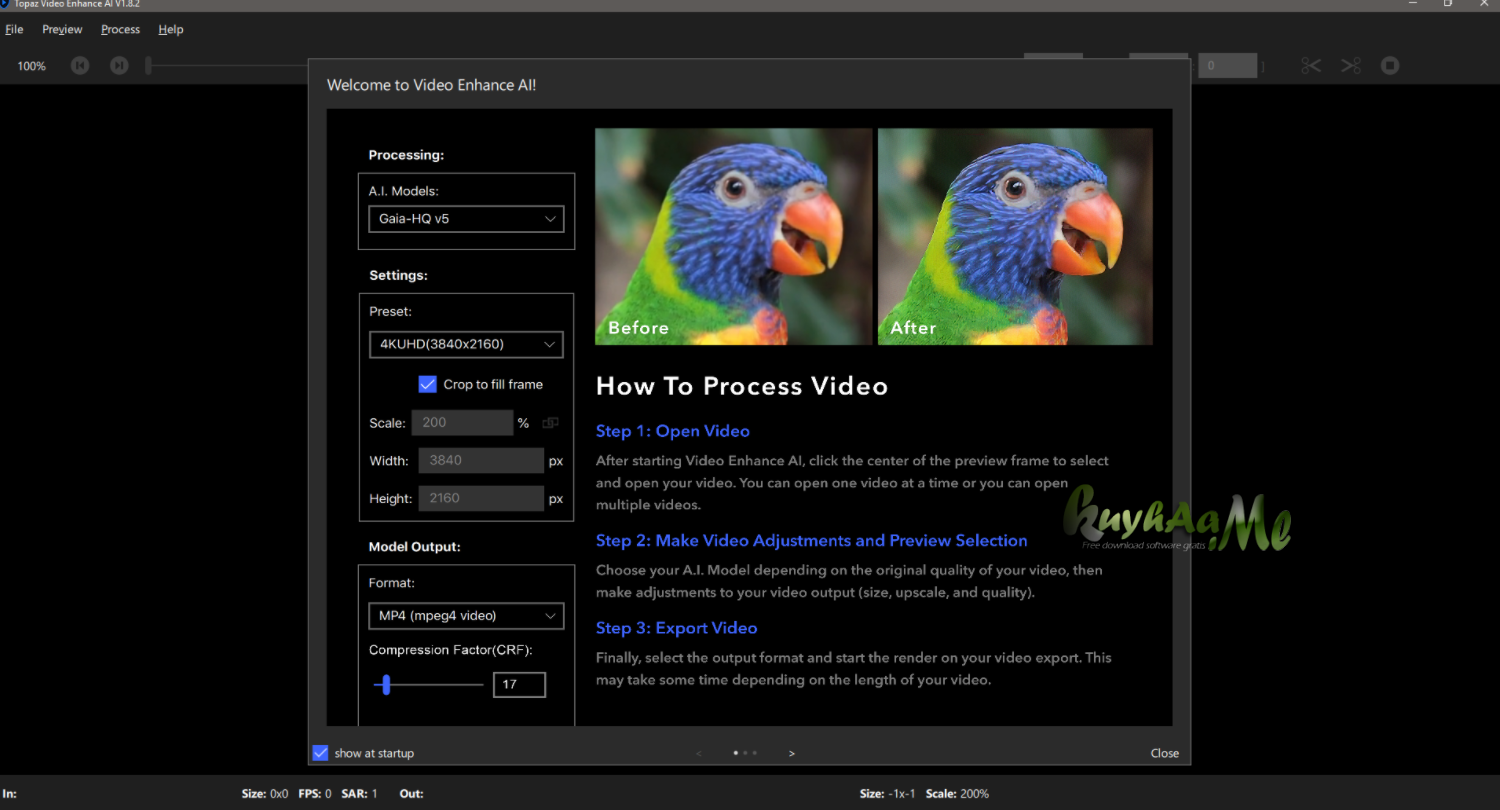The image size is (1500, 810).
Task: Click the Scale: 200% status bar entry
Action: (x=957, y=794)
